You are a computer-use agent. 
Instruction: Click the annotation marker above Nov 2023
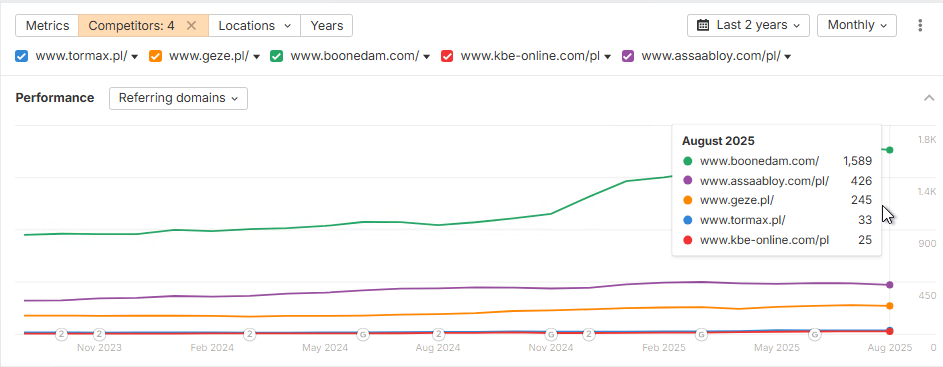tap(100, 334)
